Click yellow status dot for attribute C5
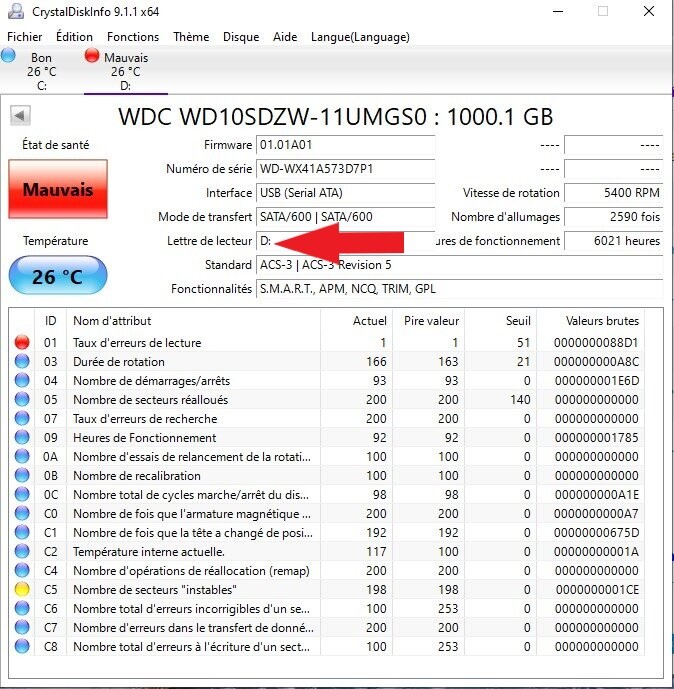The width and height of the screenshot is (674, 689). (22, 589)
